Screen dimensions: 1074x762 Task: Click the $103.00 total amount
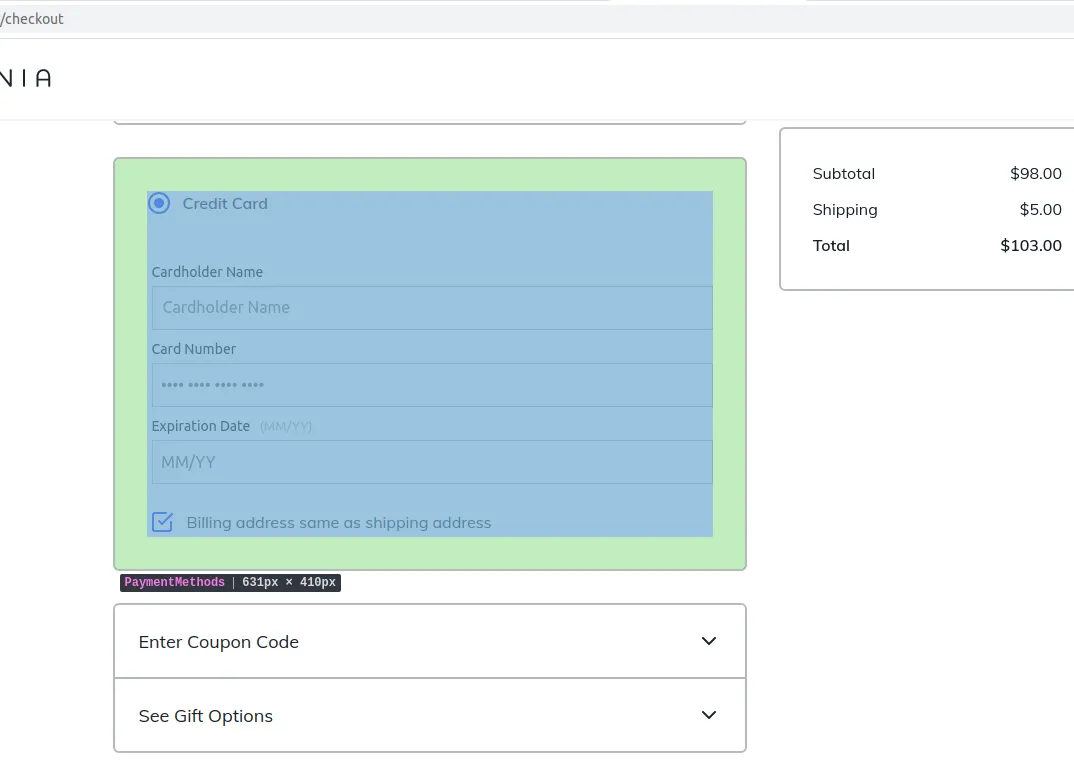[1030, 245]
